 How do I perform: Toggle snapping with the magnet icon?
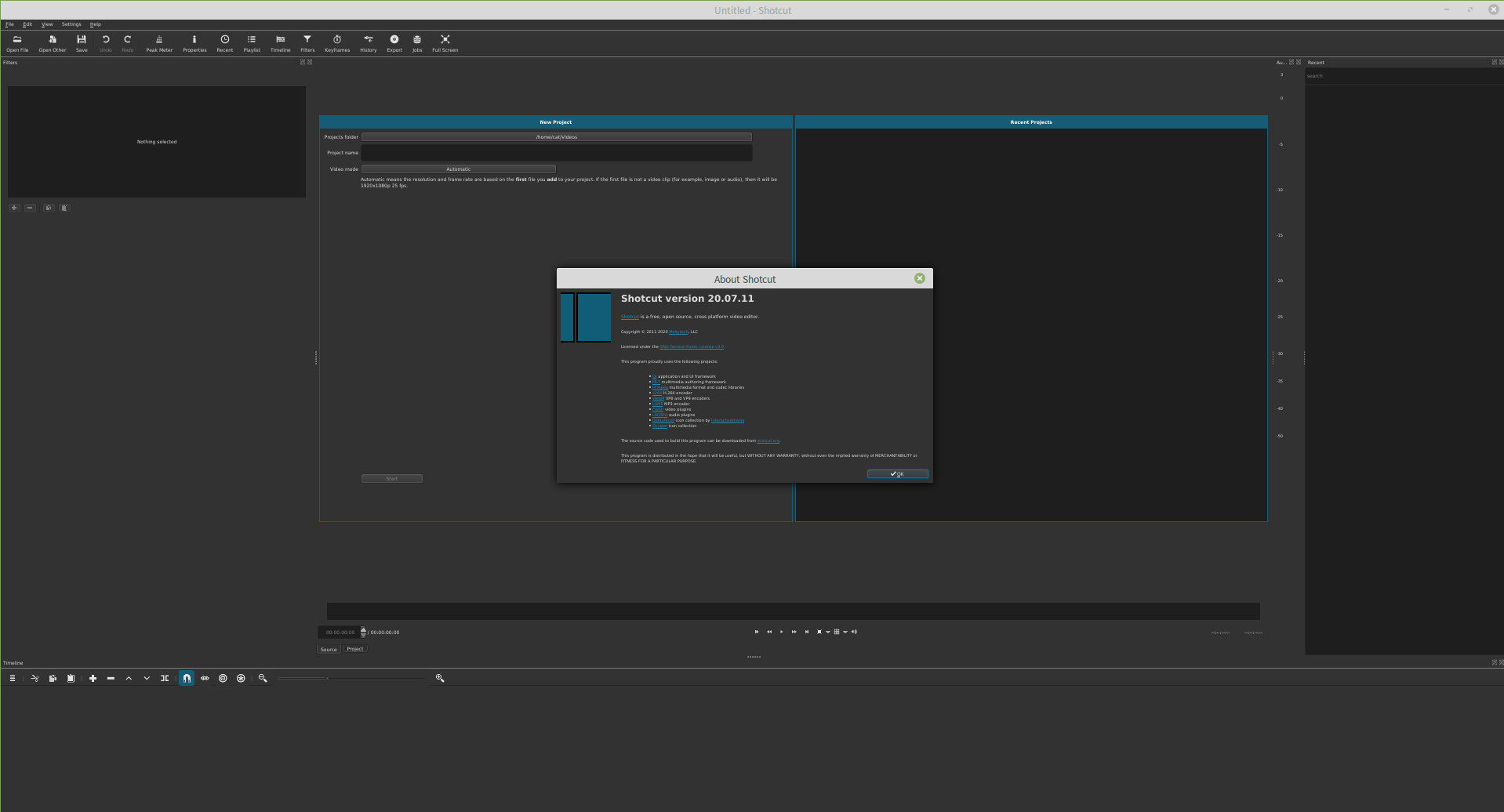(x=187, y=678)
